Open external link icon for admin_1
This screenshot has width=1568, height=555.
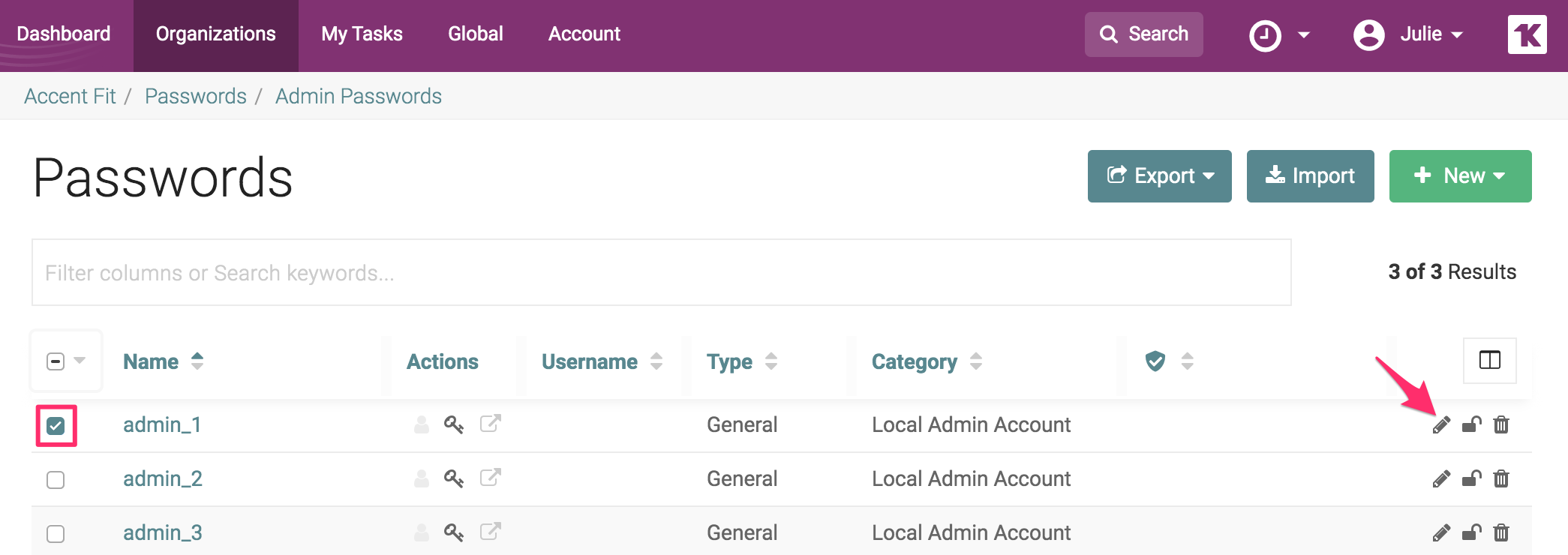pos(491,424)
